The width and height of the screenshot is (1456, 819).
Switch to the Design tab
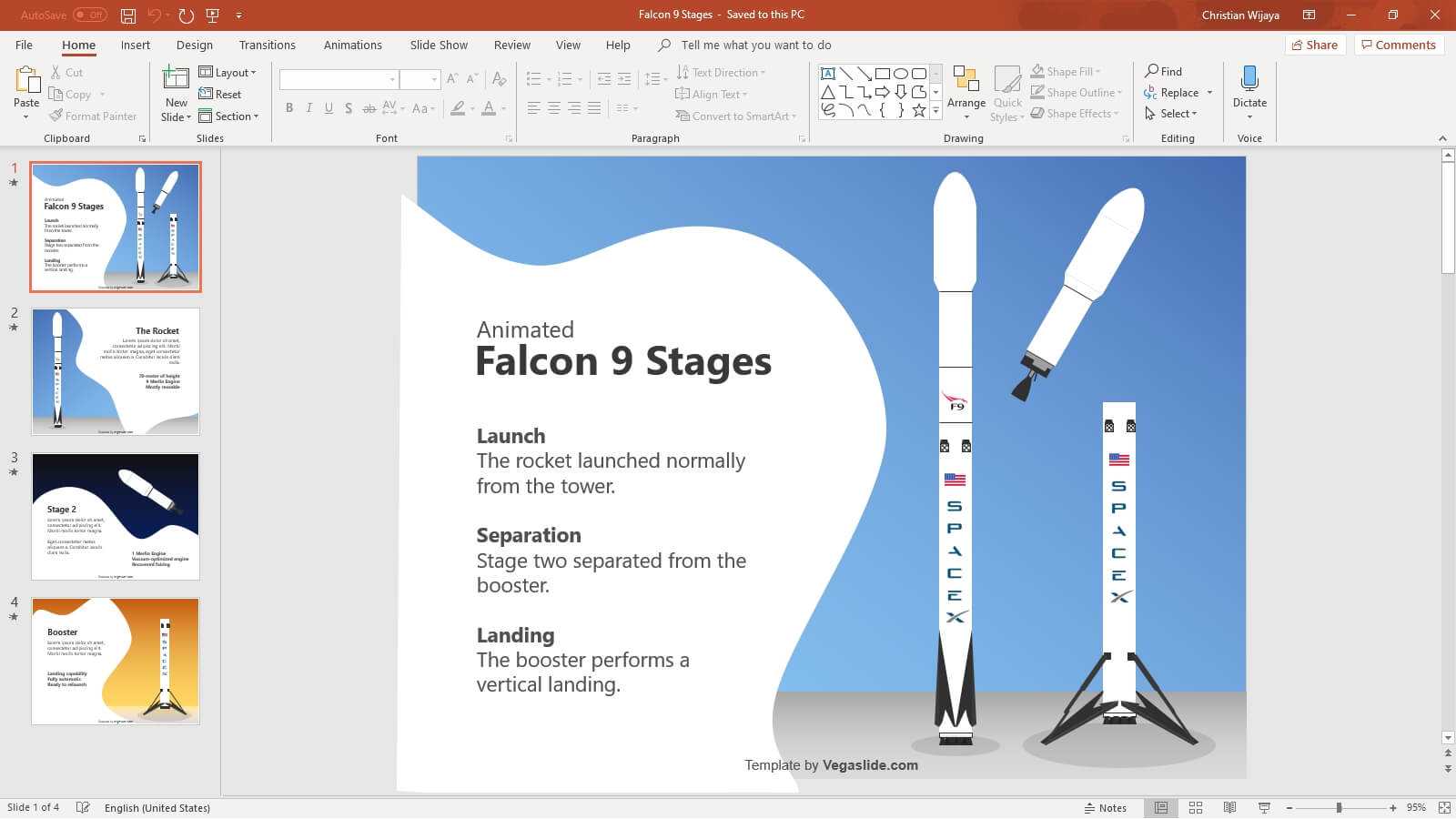(195, 45)
